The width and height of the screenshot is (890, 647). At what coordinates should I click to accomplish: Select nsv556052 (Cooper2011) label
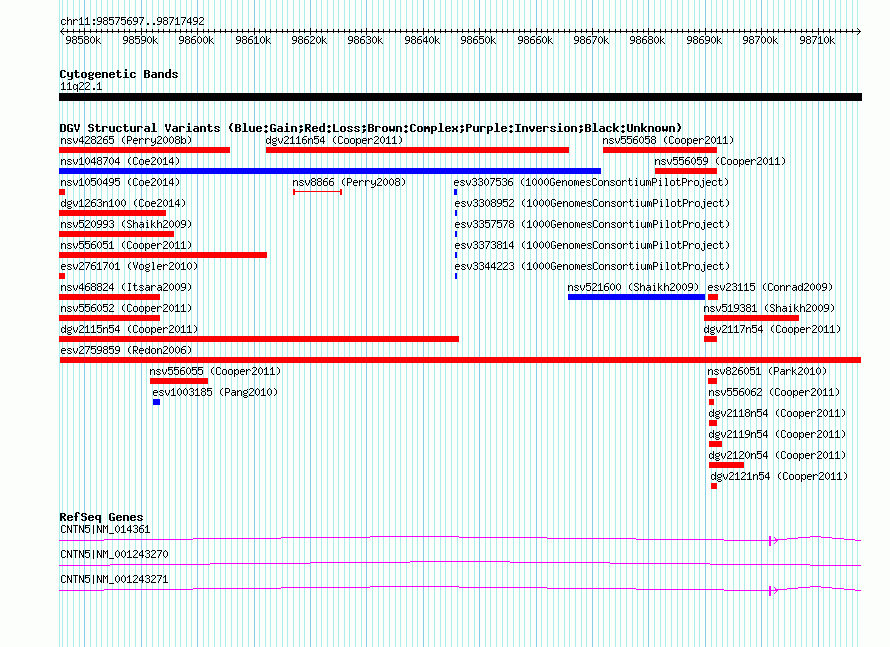pos(126,308)
